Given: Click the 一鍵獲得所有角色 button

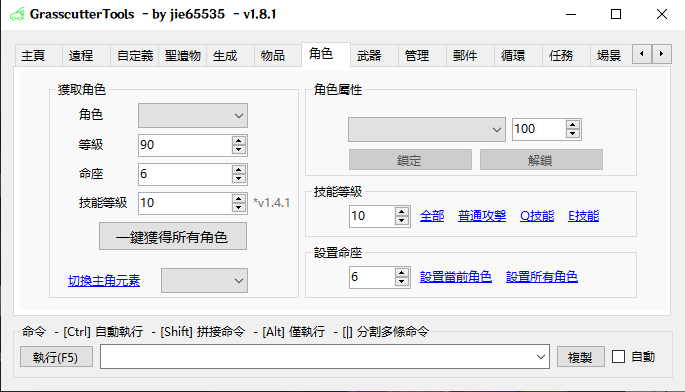Looking at the screenshot, I should (173, 236).
